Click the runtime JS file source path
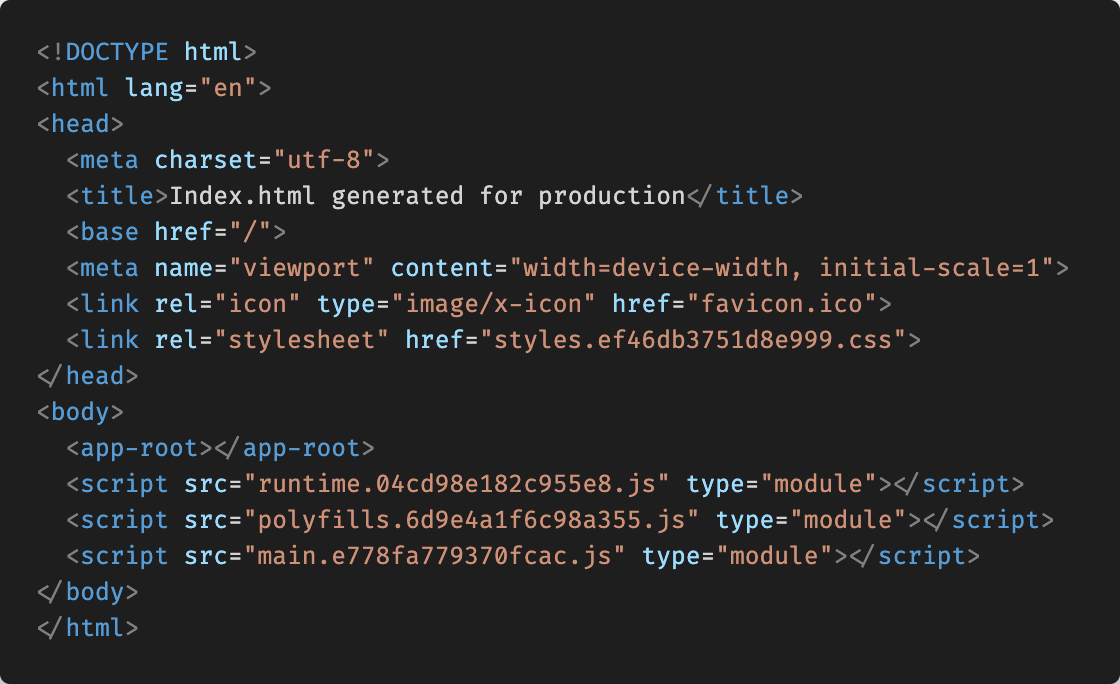Image resolution: width=1120 pixels, height=684 pixels. 457,484
